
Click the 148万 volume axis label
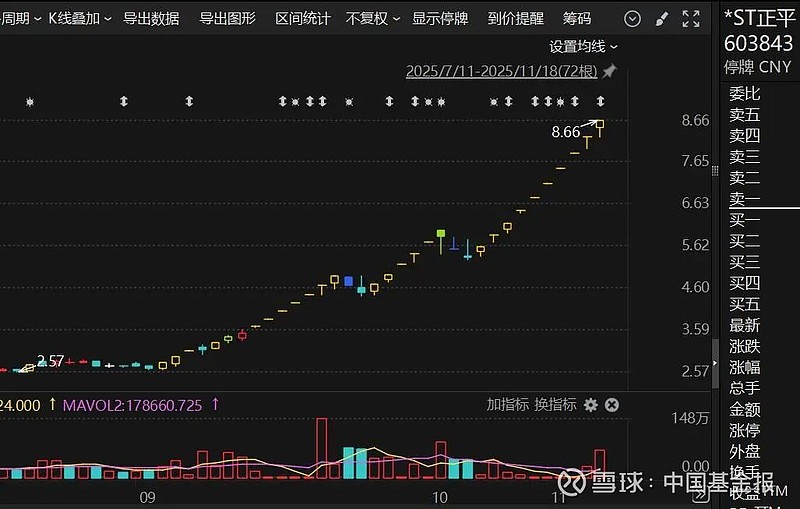pos(690,419)
